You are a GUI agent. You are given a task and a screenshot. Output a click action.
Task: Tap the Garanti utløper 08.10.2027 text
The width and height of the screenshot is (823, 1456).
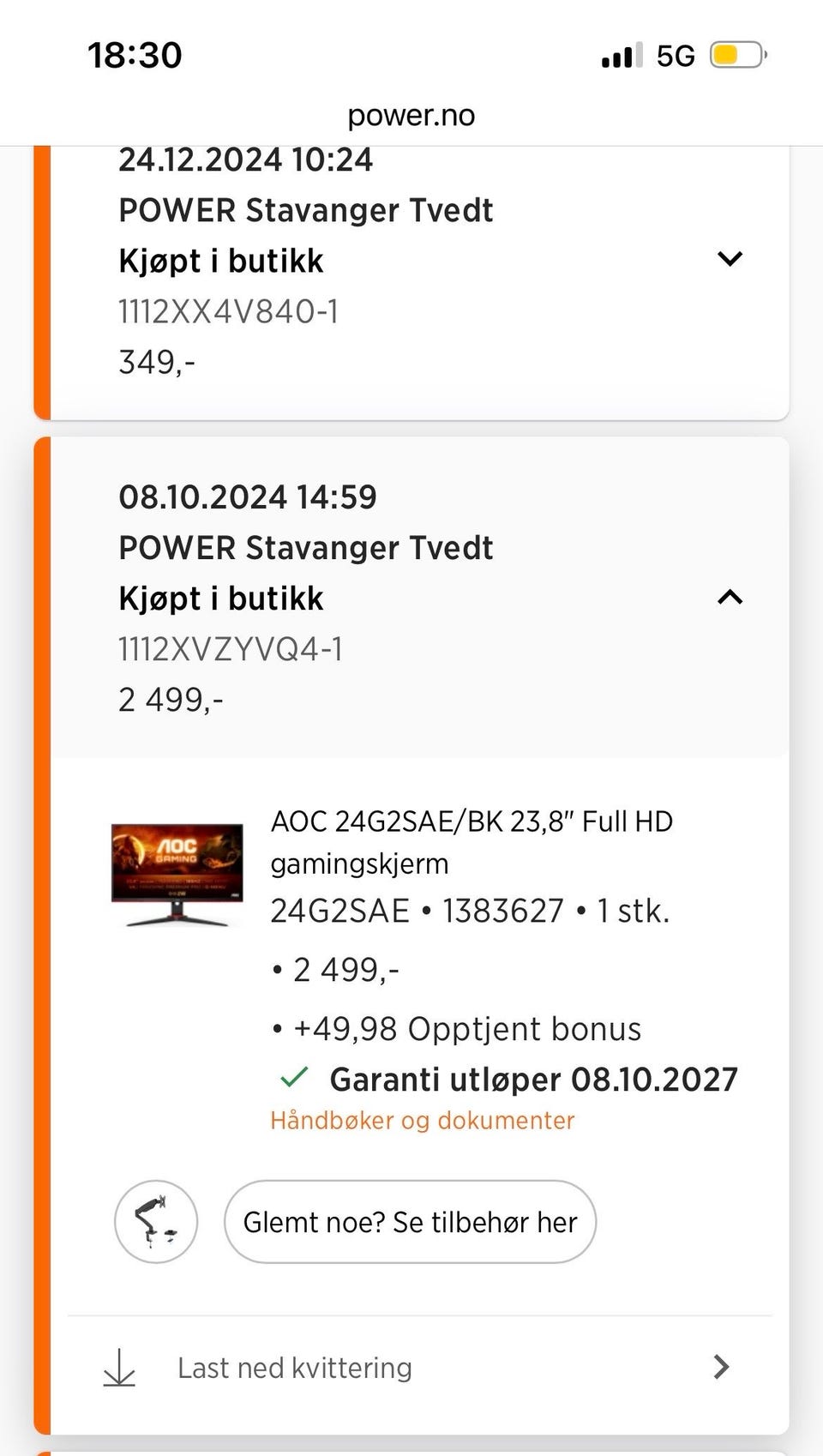click(533, 1080)
